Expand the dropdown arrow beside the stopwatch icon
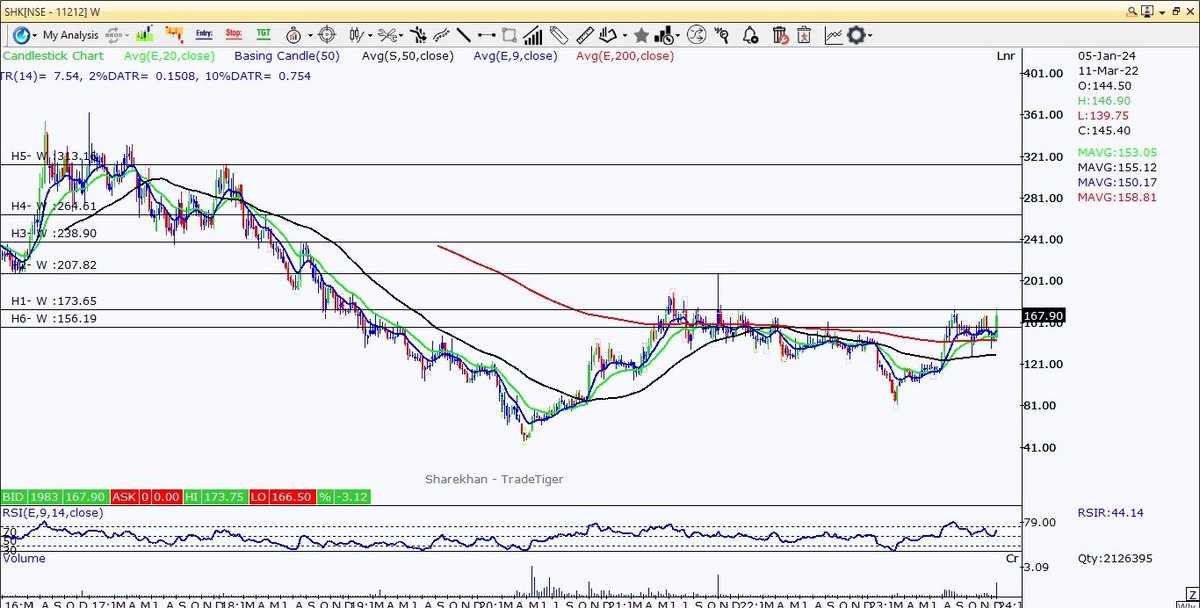This screenshot has height=608, width=1200. point(311,36)
